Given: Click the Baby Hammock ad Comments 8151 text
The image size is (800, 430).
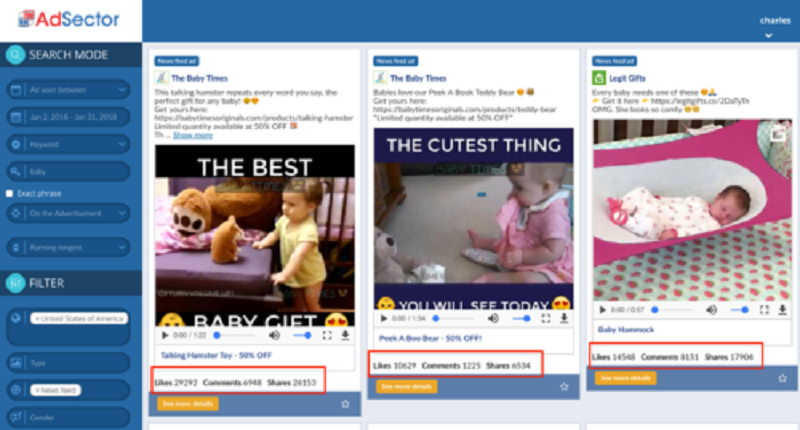Looking at the screenshot, I should click(x=669, y=357).
